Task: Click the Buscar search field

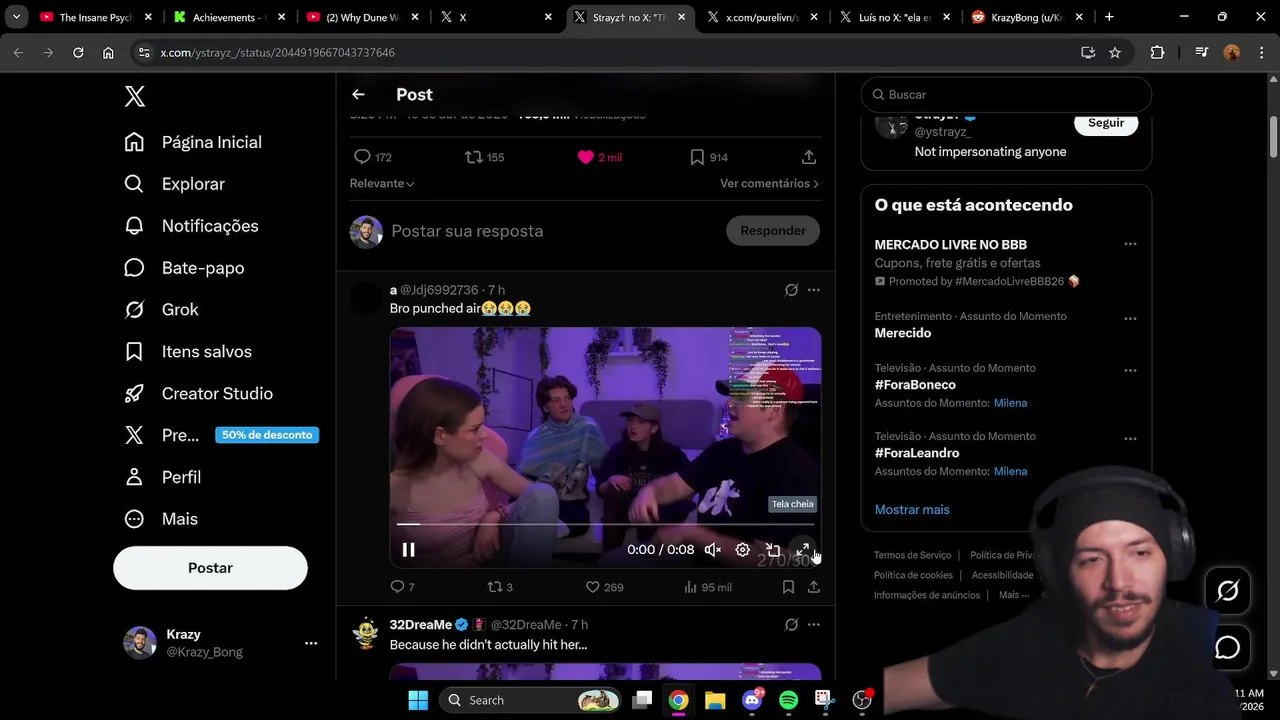Action: point(1006,95)
